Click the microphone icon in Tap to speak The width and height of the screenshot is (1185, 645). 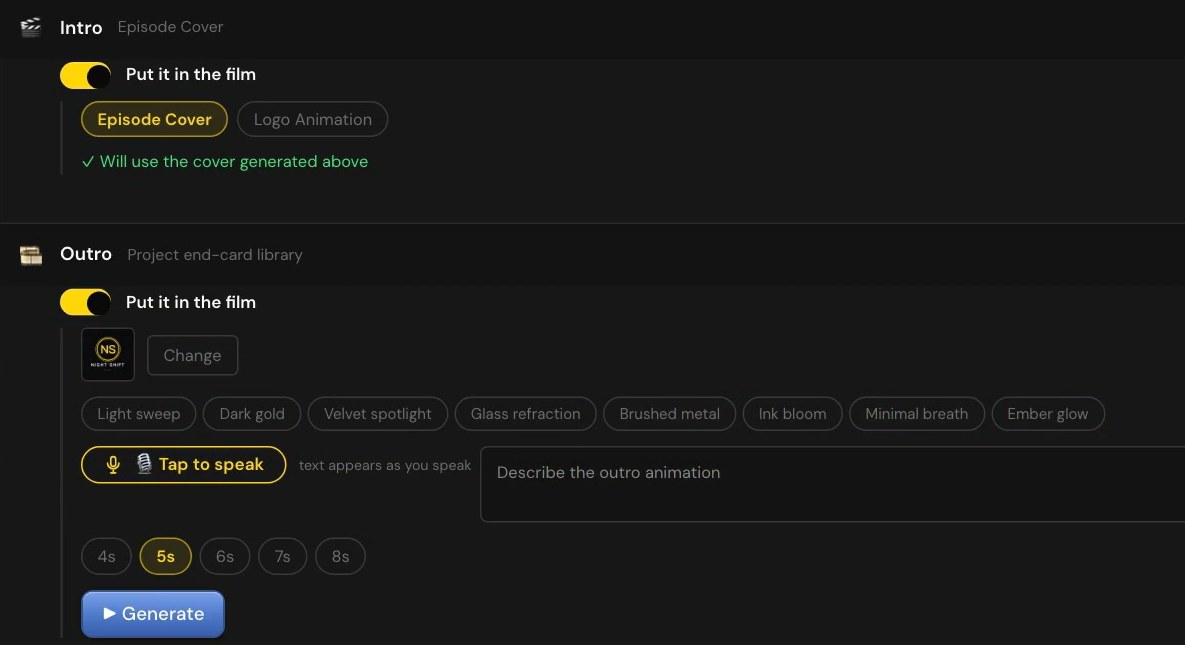(x=113, y=464)
